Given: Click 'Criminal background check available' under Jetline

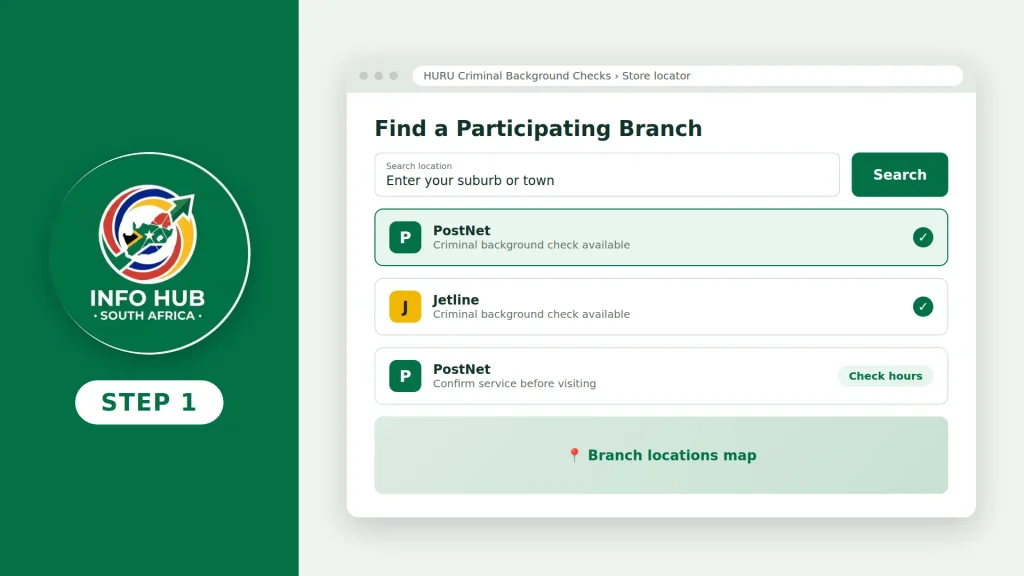Looking at the screenshot, I should pyautogui.click(x=532, y=314).
